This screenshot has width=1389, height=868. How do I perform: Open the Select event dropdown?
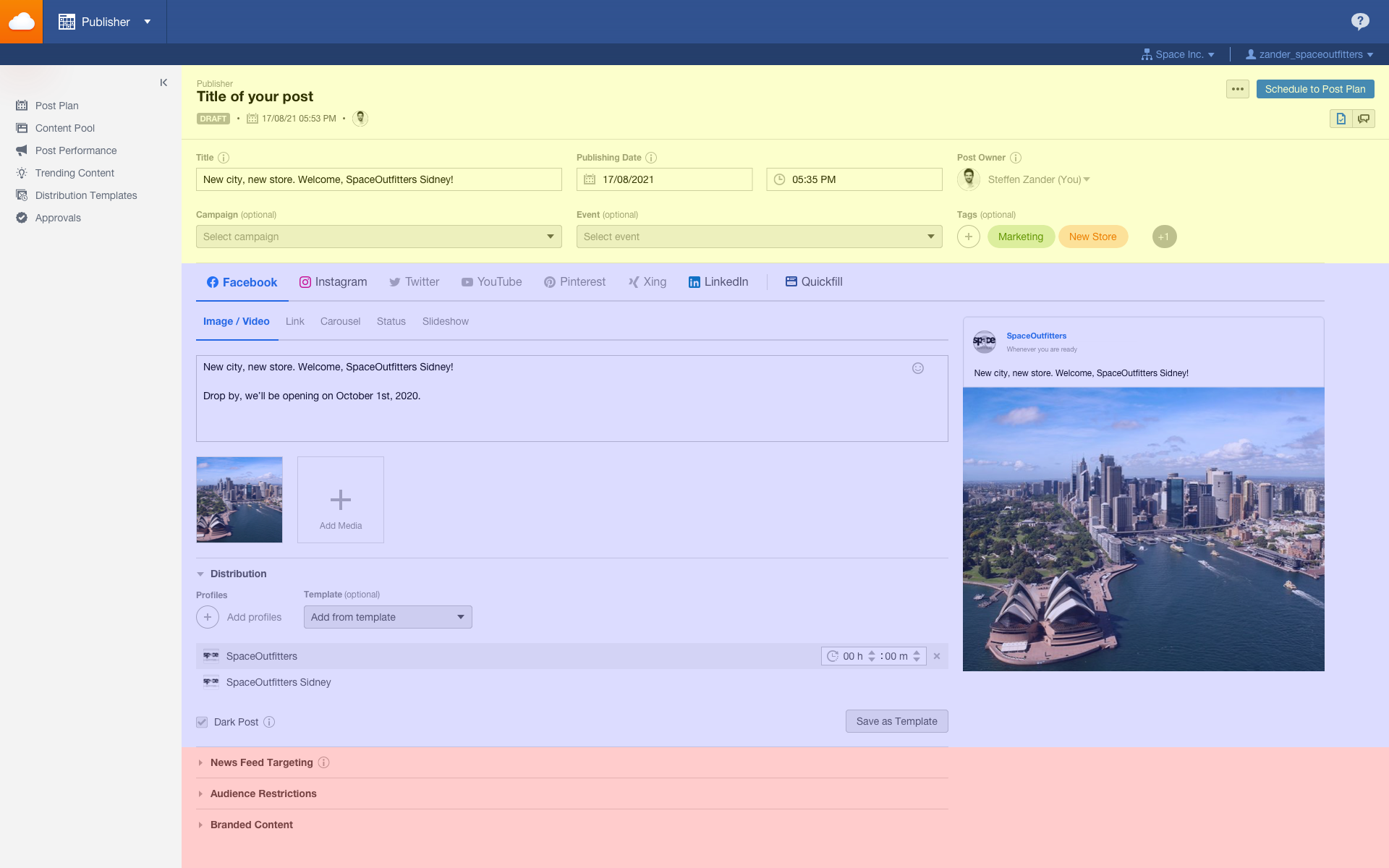tap(759, 237)
